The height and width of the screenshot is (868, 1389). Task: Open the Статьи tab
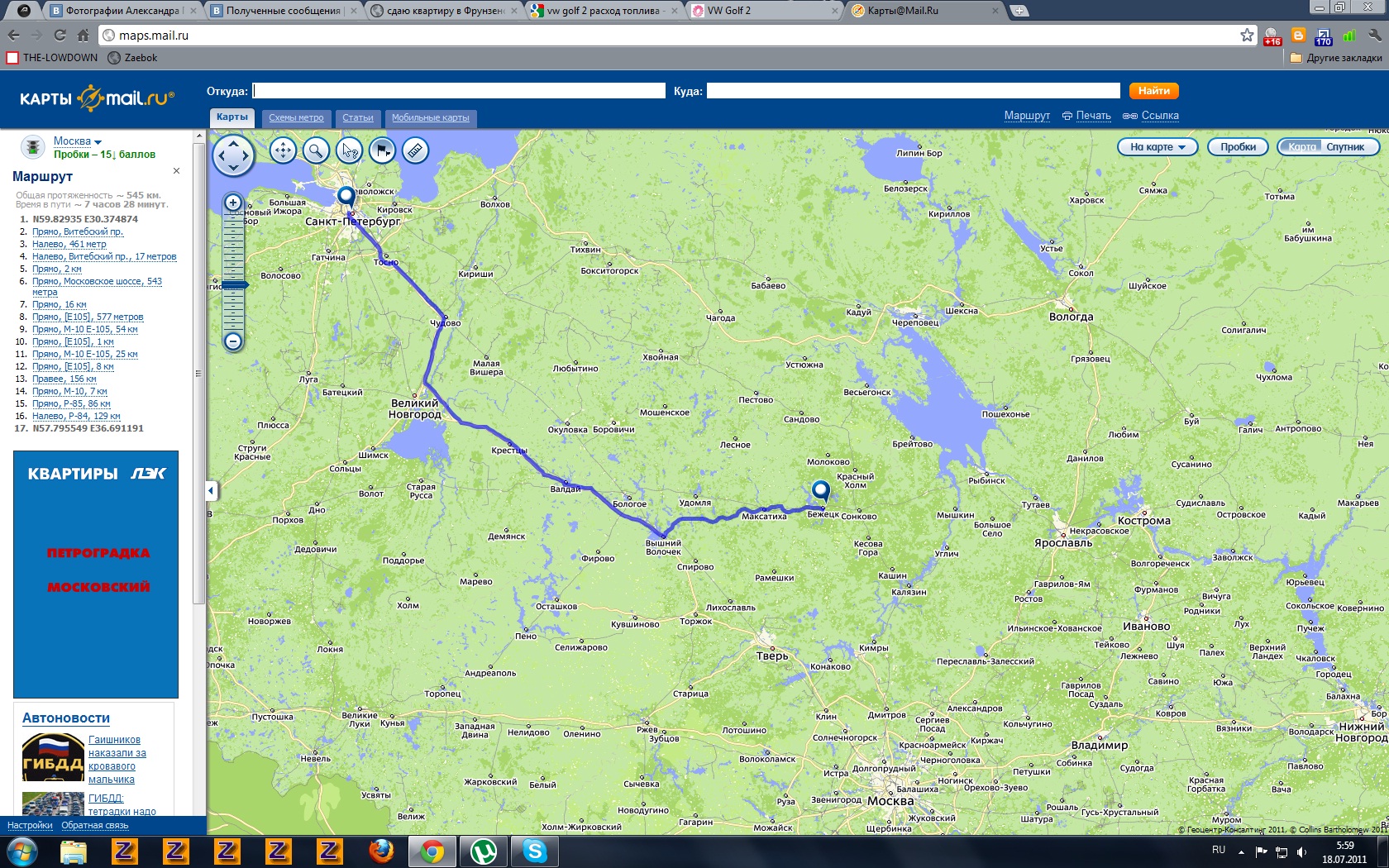[358, 118]
